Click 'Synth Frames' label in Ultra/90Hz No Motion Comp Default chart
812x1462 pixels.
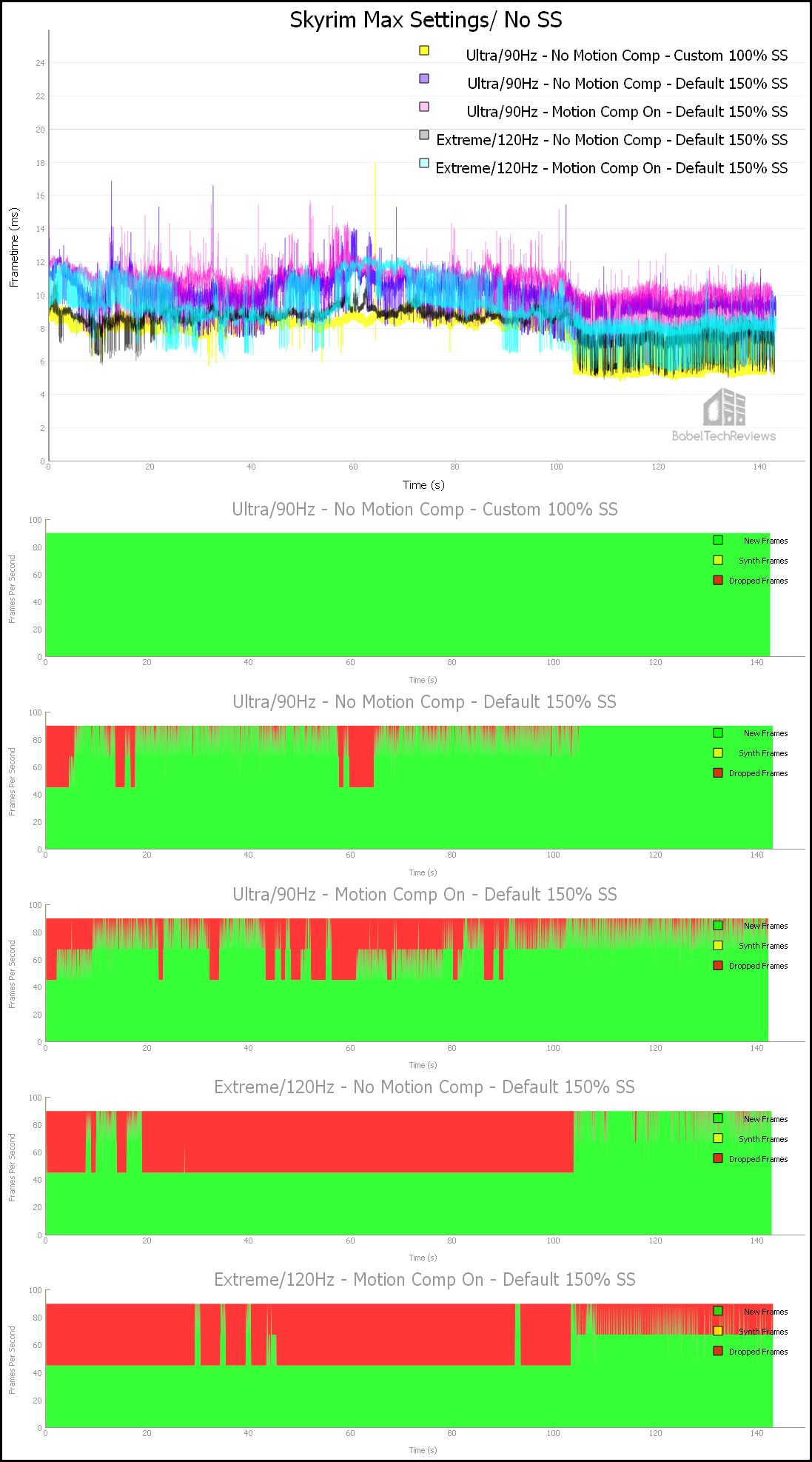(x=763, y=754)
